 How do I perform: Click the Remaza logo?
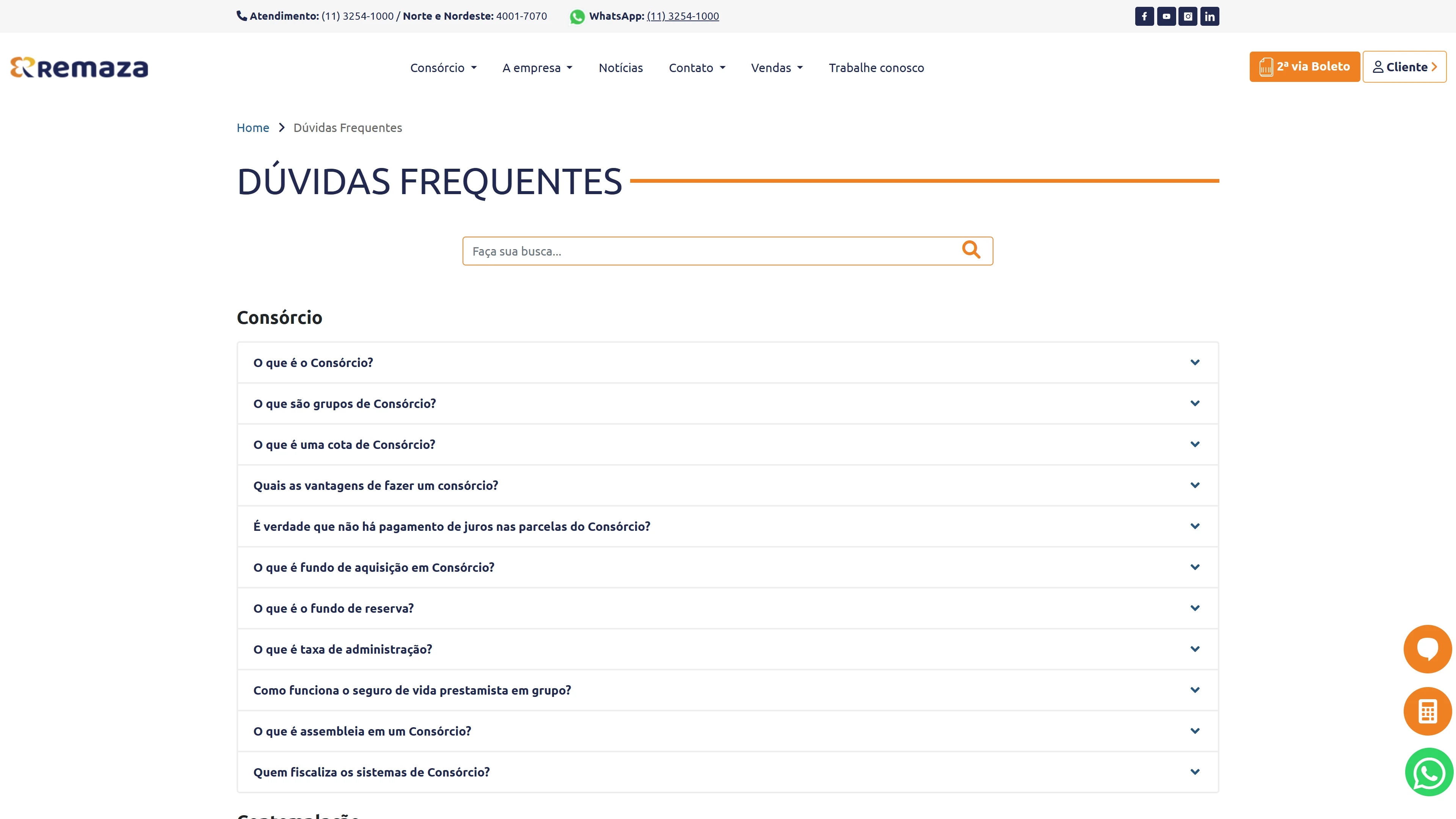click(x=79, y=67)
